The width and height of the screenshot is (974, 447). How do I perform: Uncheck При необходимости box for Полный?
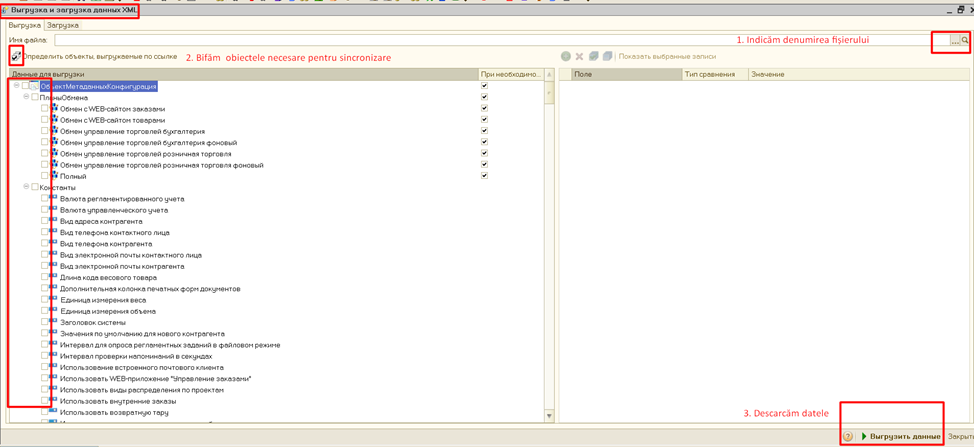point(485,176)
